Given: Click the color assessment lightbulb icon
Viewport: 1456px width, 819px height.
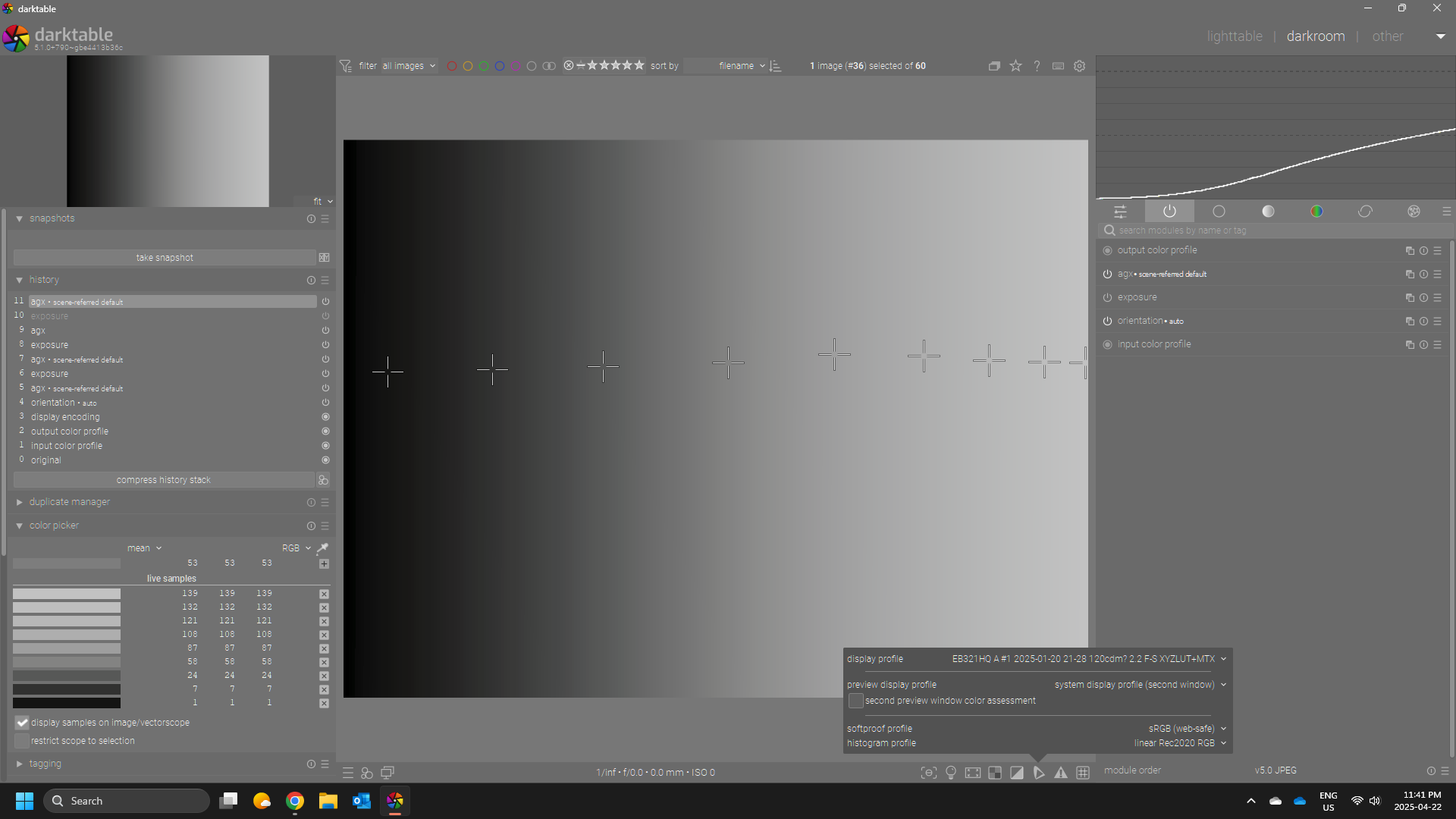Looking at the screenshot, I should pos(951,773).
